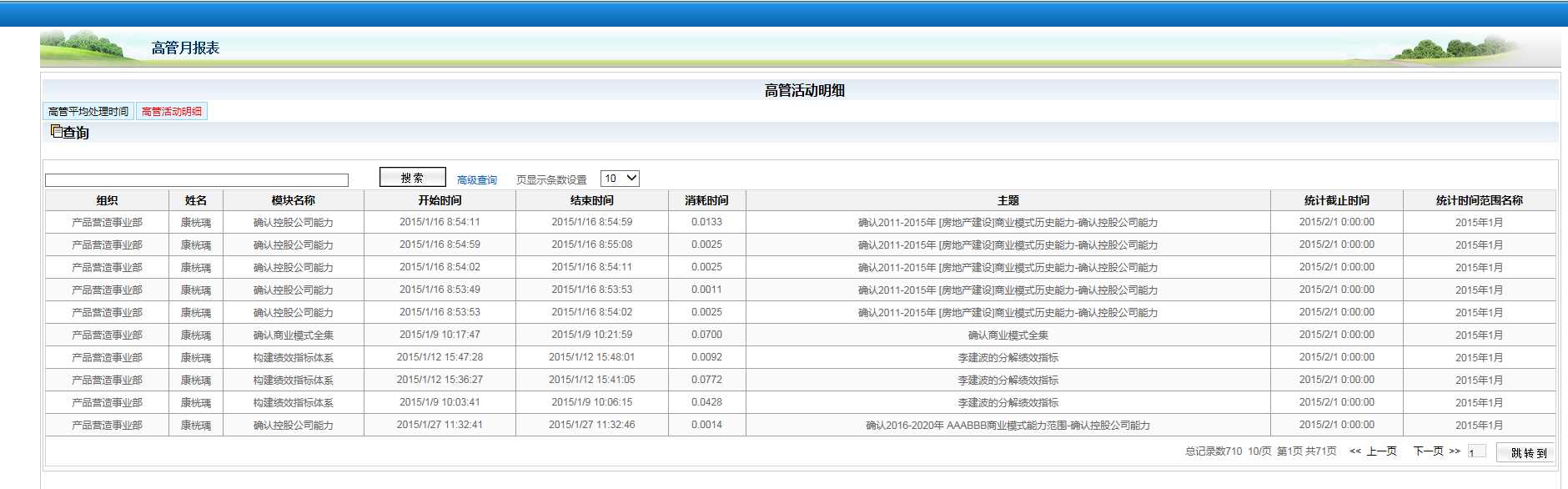This screenshot has height=489, width=1568.
Task: Click start time 2015/1/9 10:17:47 cell
Action: (x=440, y=335)
